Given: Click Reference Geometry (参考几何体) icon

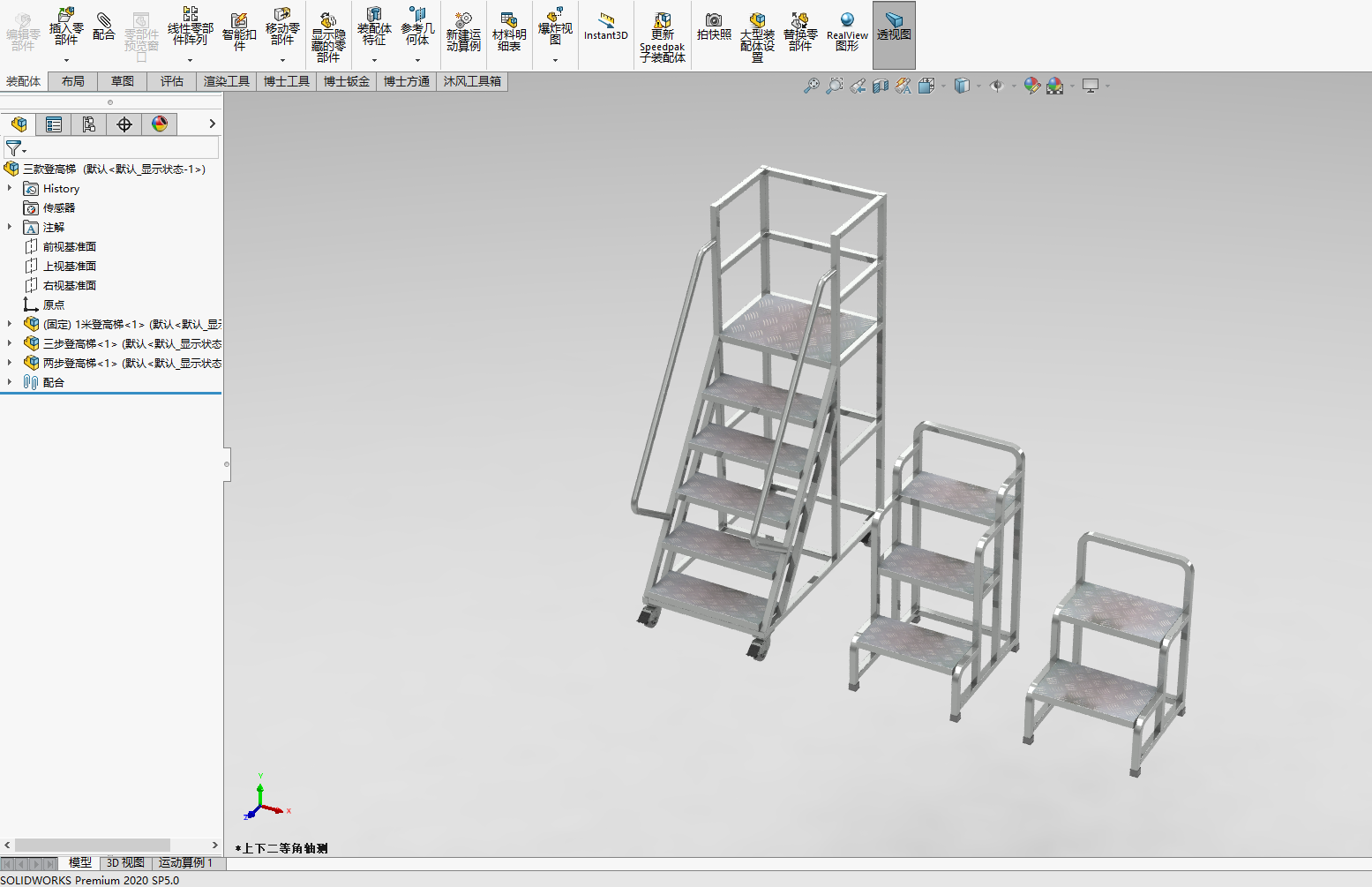Looking at the screenshot, I should 417,26.
